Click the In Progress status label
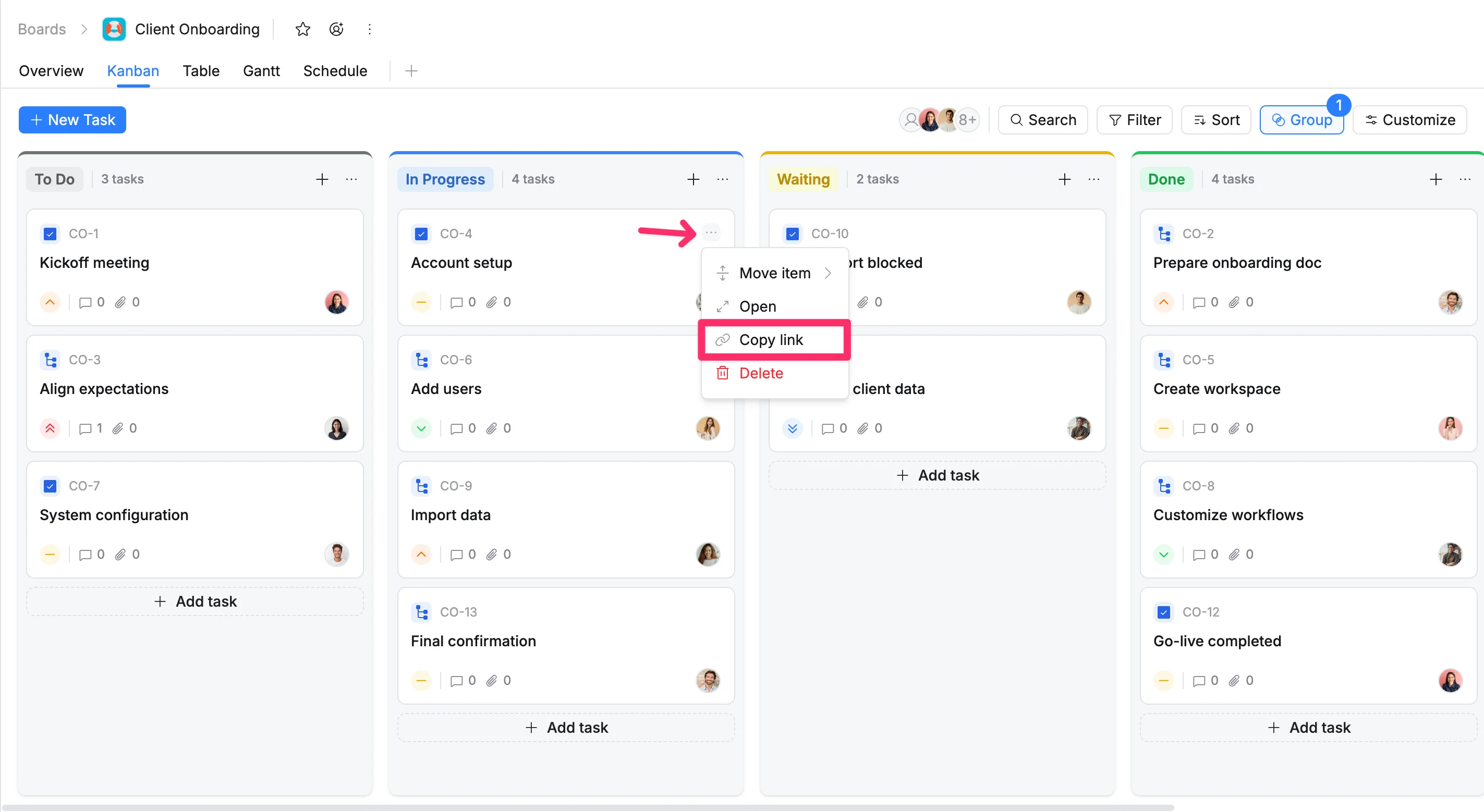This screenshot has height=812, width=1484. [445, 179]
